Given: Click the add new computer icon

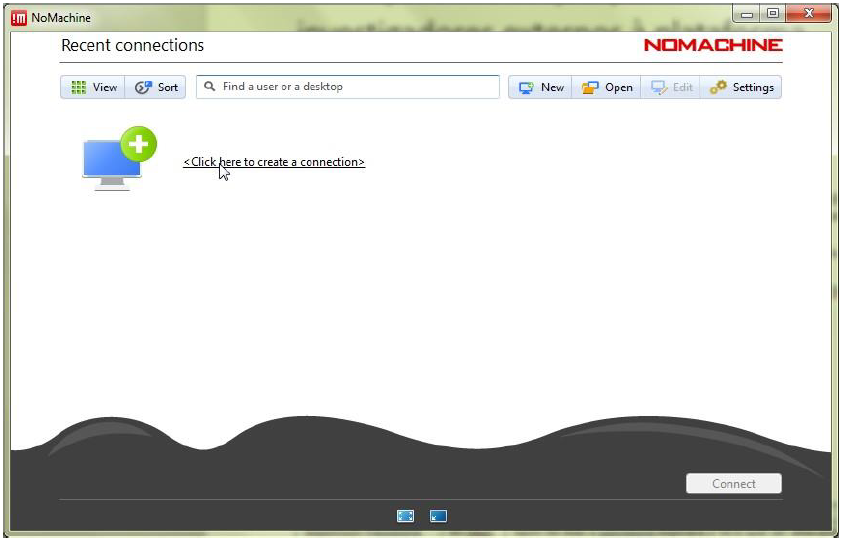Looking at the screenshot, I should [118, 159].
